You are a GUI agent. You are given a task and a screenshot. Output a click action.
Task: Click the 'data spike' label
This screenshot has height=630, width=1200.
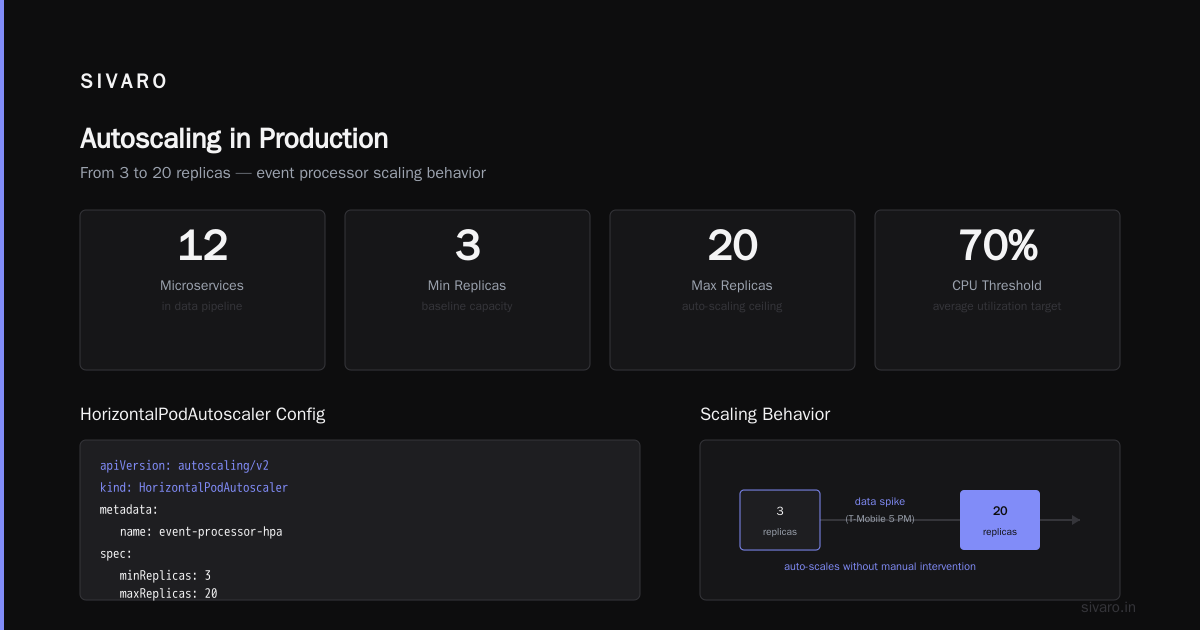pos(880,501)
